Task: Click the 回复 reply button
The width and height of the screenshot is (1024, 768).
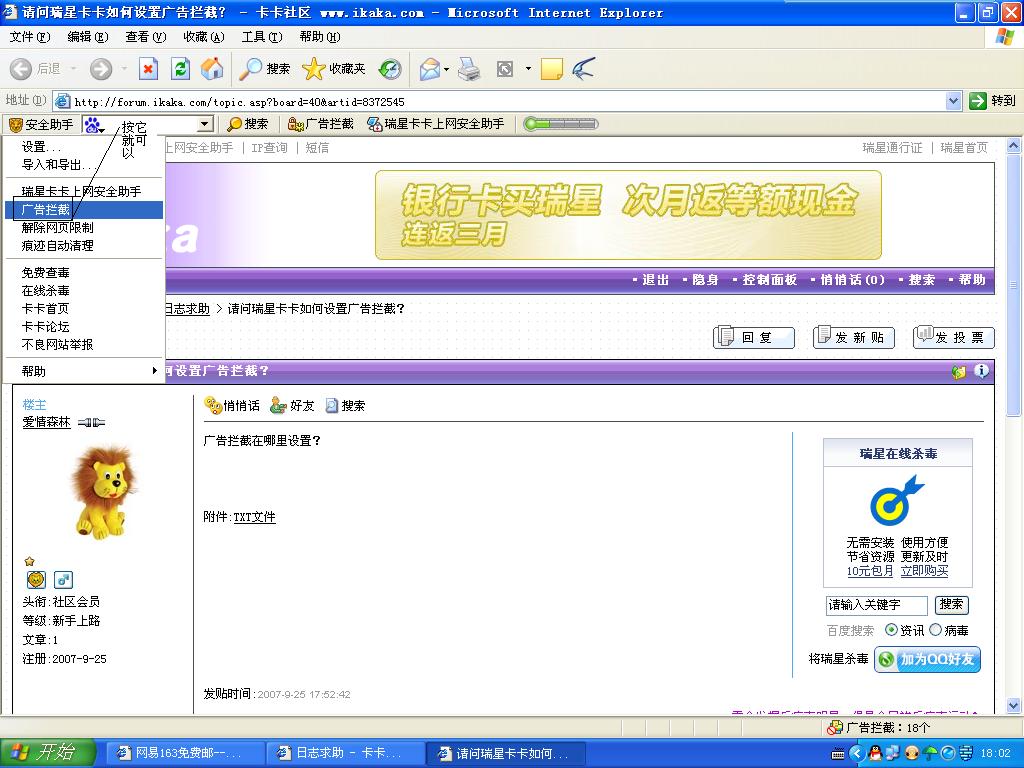Action: [x=754, y=337]
